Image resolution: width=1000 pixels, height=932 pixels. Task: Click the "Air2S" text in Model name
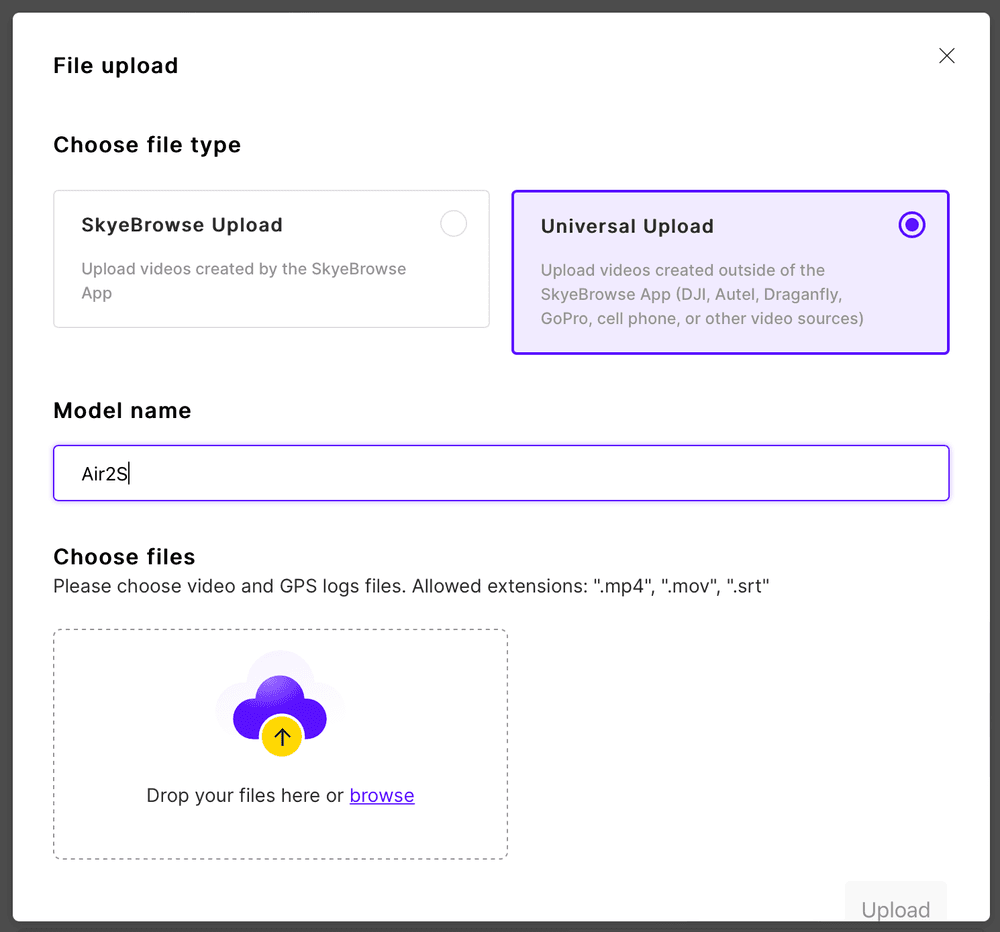[104, 474]
